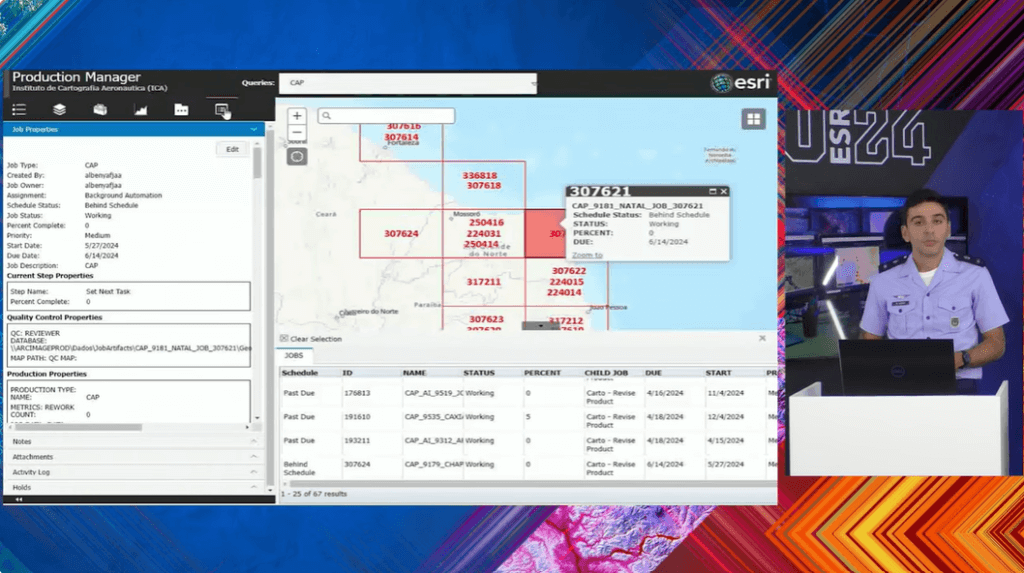Sort by the CHILD JOB column header
Image resolution: width=1024 pixels, height=573 pixels.
pos(606,373)
